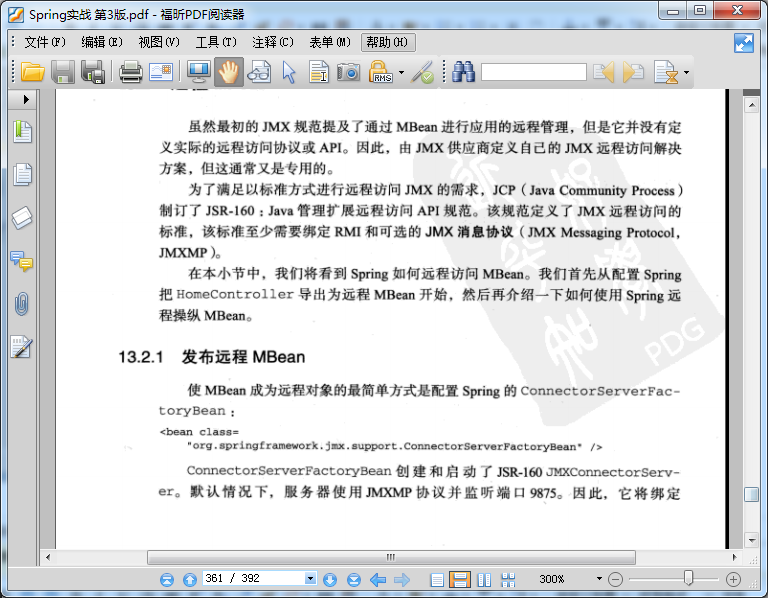Click heading 13.2.1 发布远程 MBean
The height and width of the screenshot is (598, 768).
point(212,357)
